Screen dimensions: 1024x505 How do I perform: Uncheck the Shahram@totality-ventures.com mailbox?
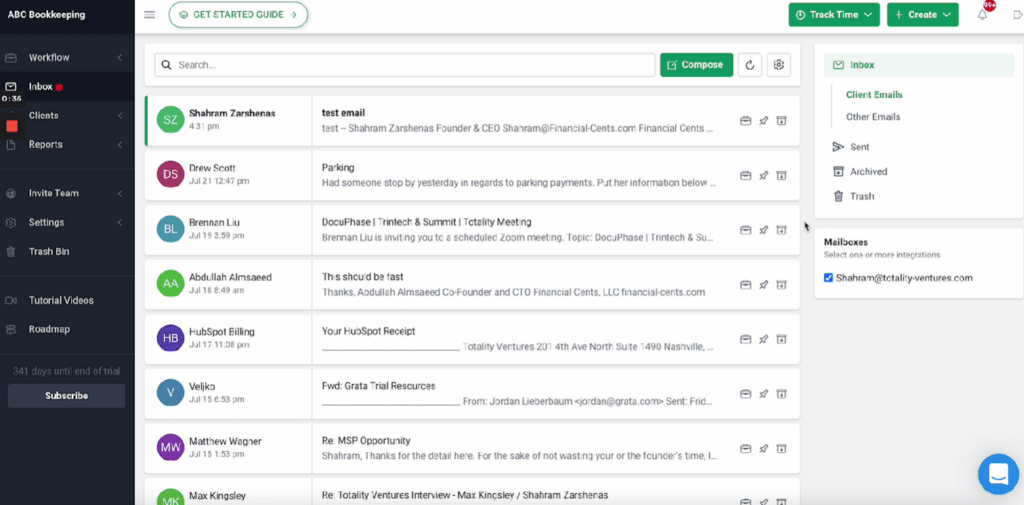[x=828, y=278]
